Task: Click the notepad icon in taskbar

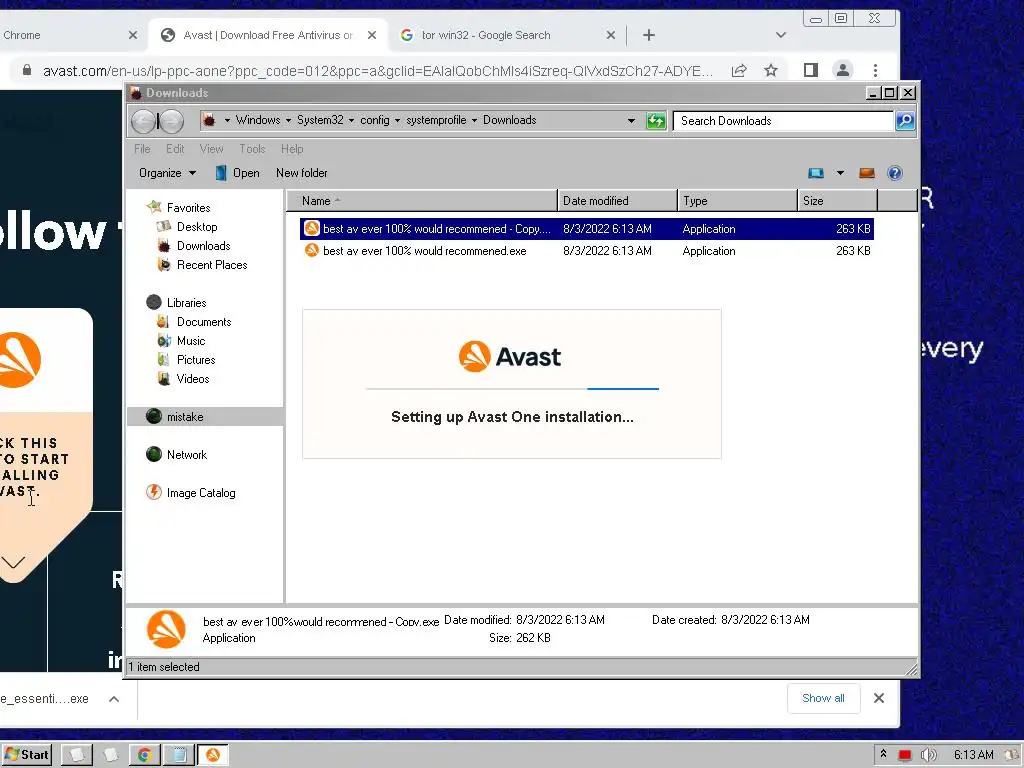Action: click(x=178, y=755)
